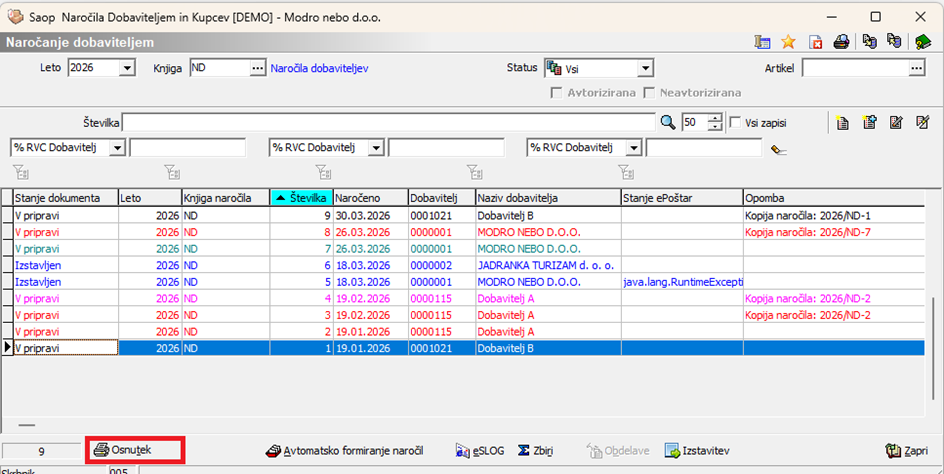Click java.lang.RuntimeExcepti cell

tap(682, 282)
